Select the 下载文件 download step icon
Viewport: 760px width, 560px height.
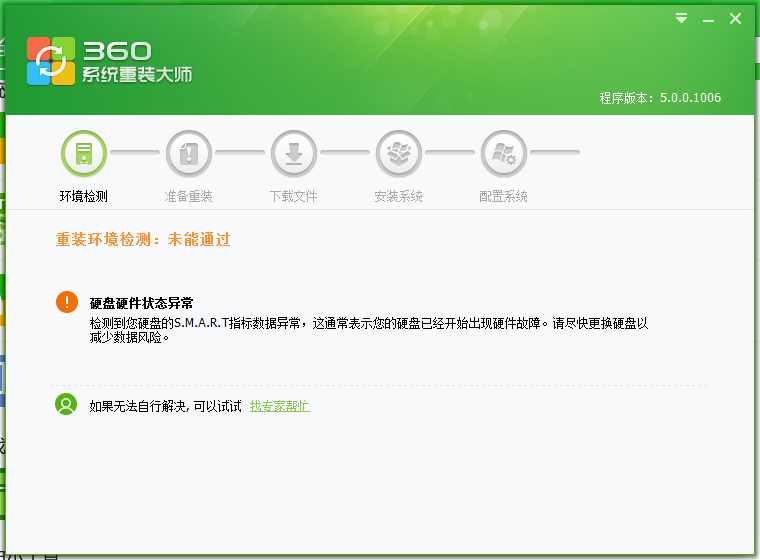[x=294, y=154]
